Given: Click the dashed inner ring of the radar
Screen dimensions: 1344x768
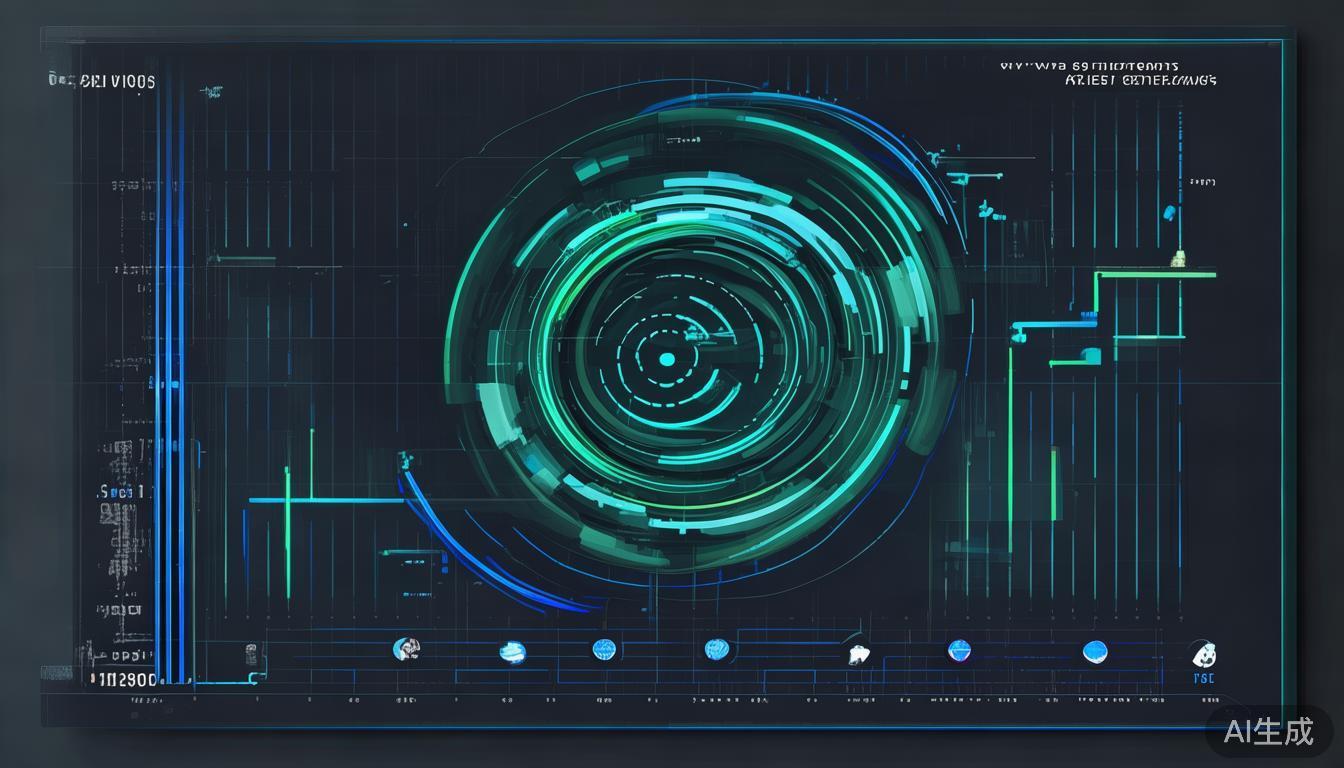Looking at the screenshot, I should coord(667,320).
